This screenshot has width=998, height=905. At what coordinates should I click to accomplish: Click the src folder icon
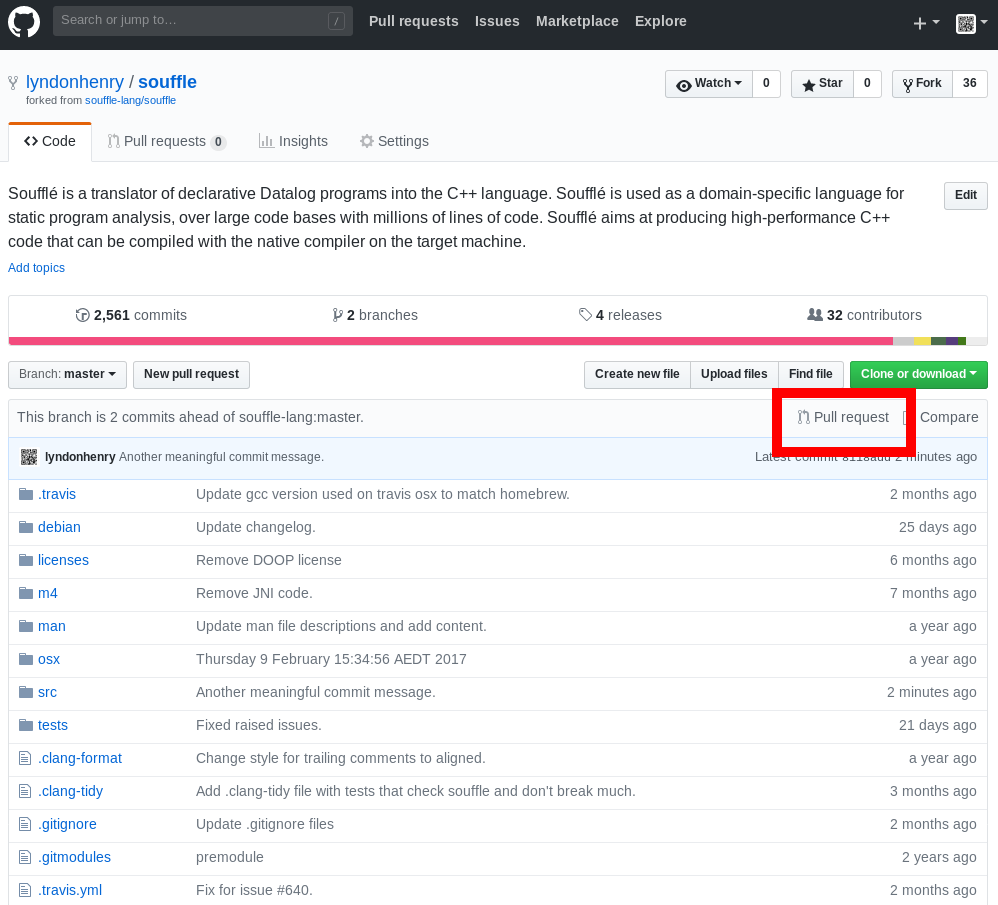pyautogui.click(x=25, y=692)
